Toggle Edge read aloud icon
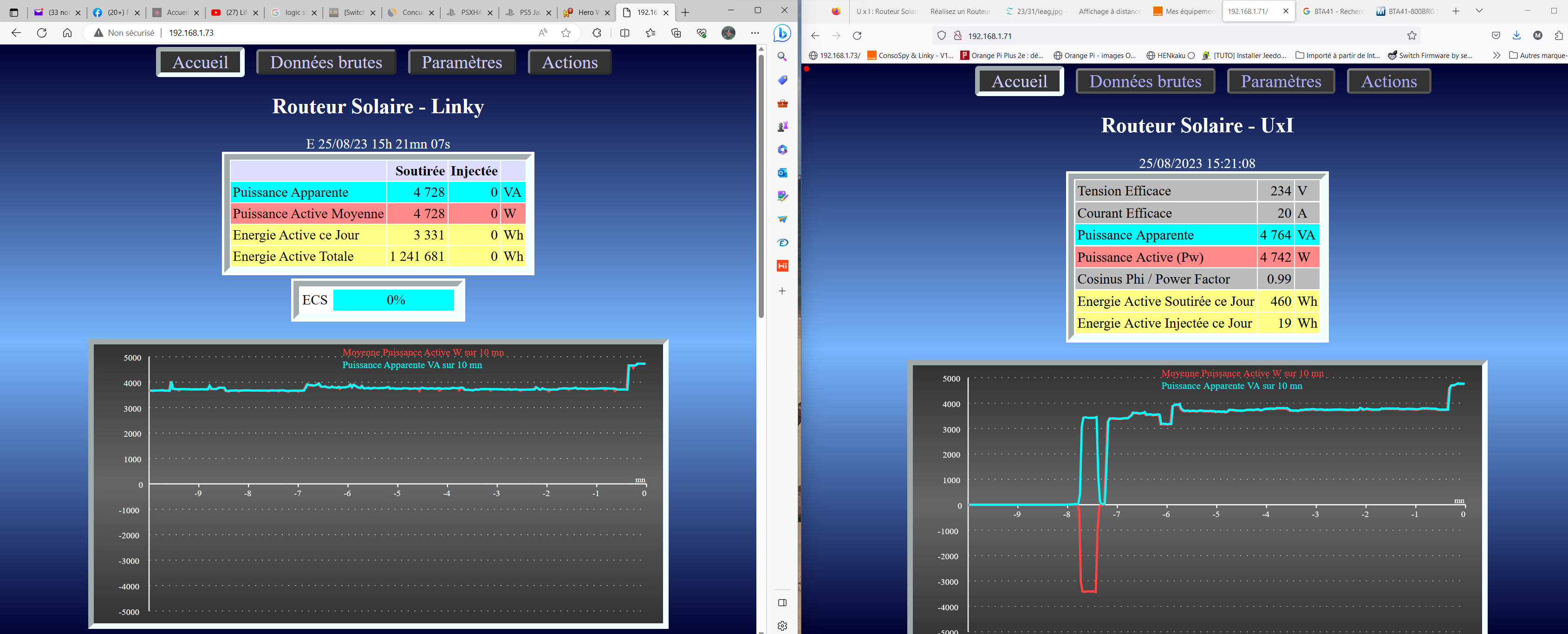This screenshot has height=634, width=1568. tap(543, 33)
